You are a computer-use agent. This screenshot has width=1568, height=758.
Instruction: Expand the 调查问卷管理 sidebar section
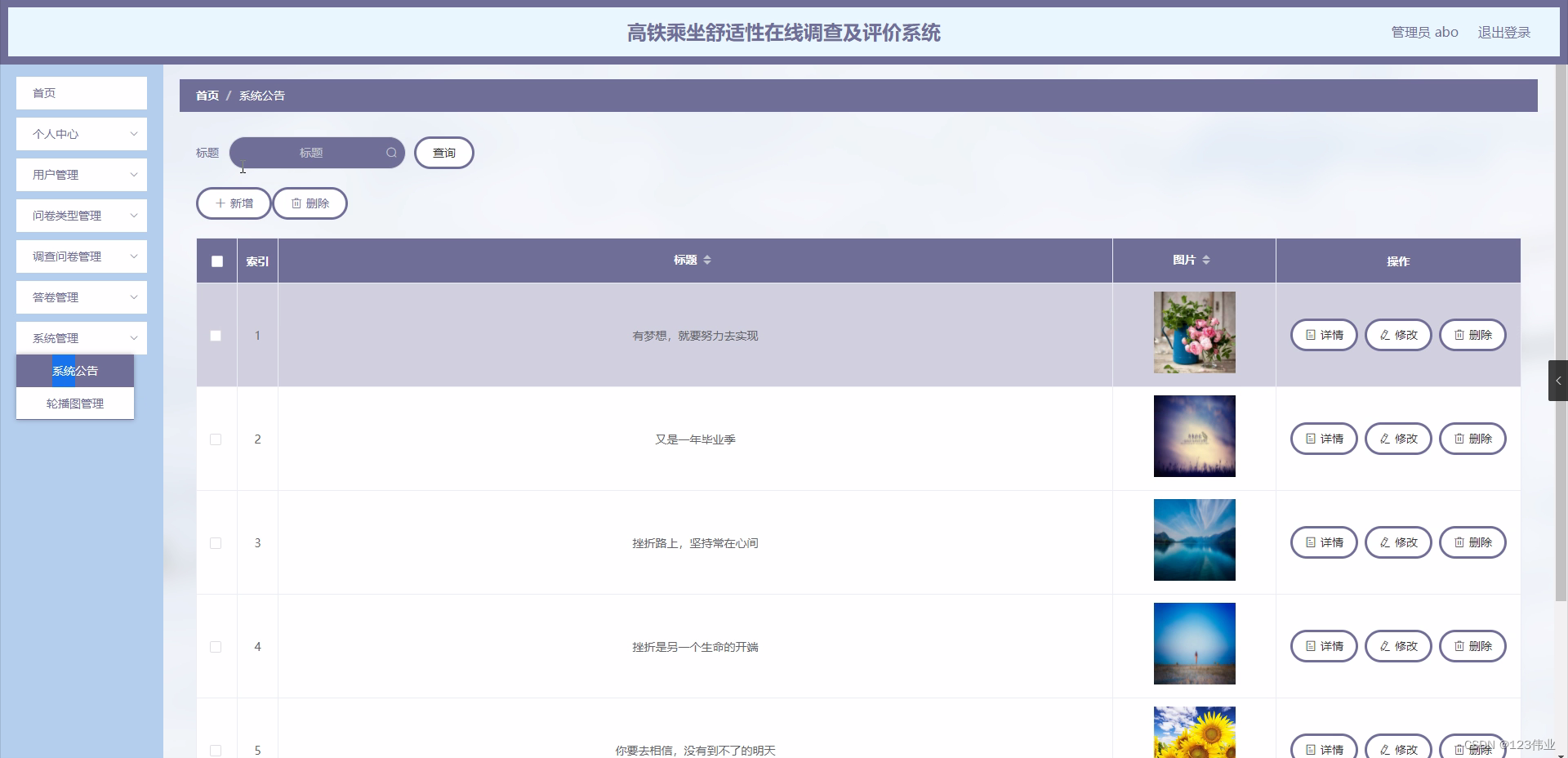tap(81, 256)
